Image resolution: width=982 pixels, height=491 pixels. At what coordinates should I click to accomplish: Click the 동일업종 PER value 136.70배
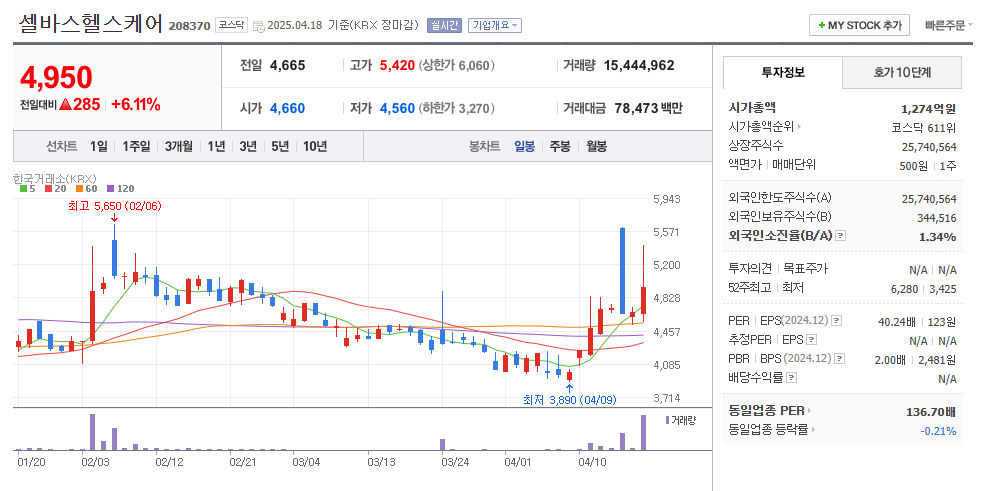pyautogui.click(x=931, y=411)
